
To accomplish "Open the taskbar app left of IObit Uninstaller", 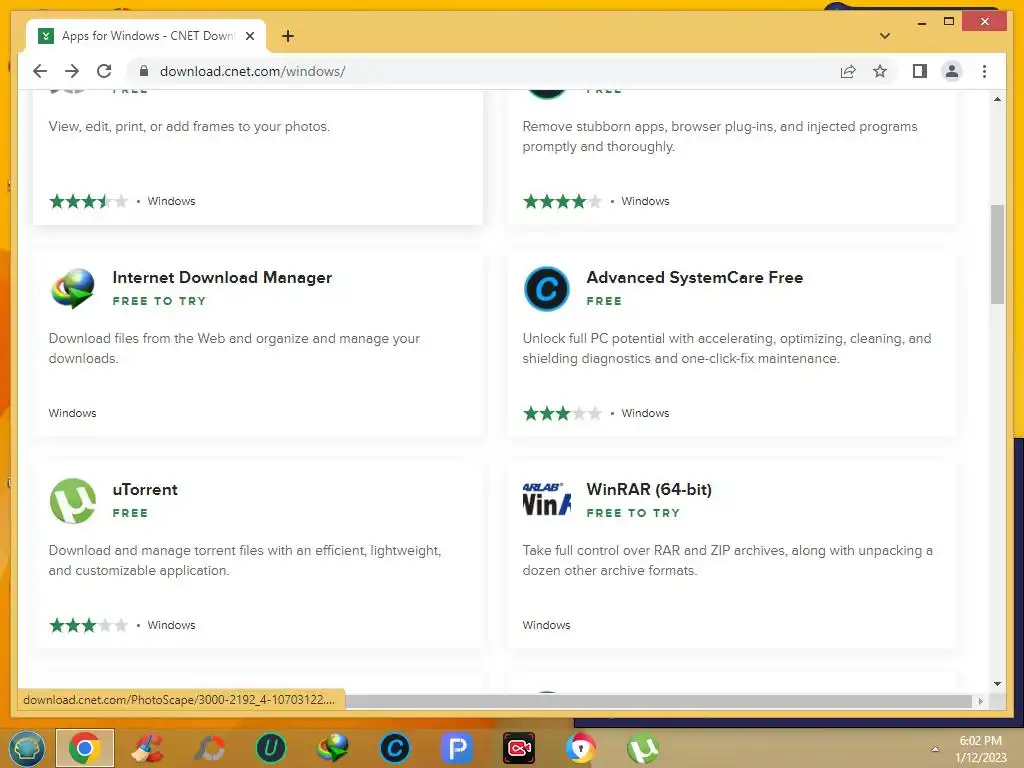I will pos(209,748).
